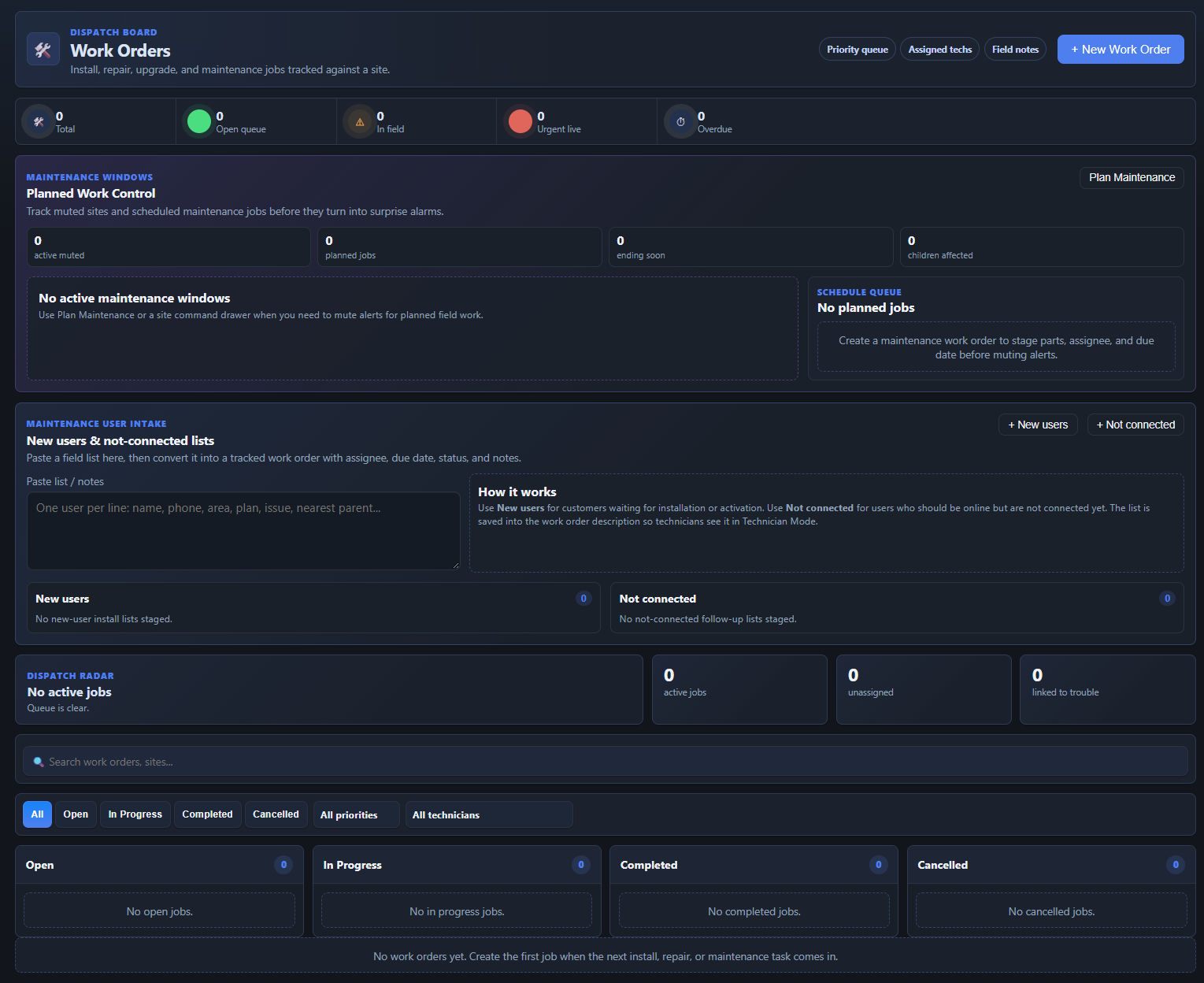Click the + New users button
This screenshot has height=983, width=1204.
[1038, 425]
